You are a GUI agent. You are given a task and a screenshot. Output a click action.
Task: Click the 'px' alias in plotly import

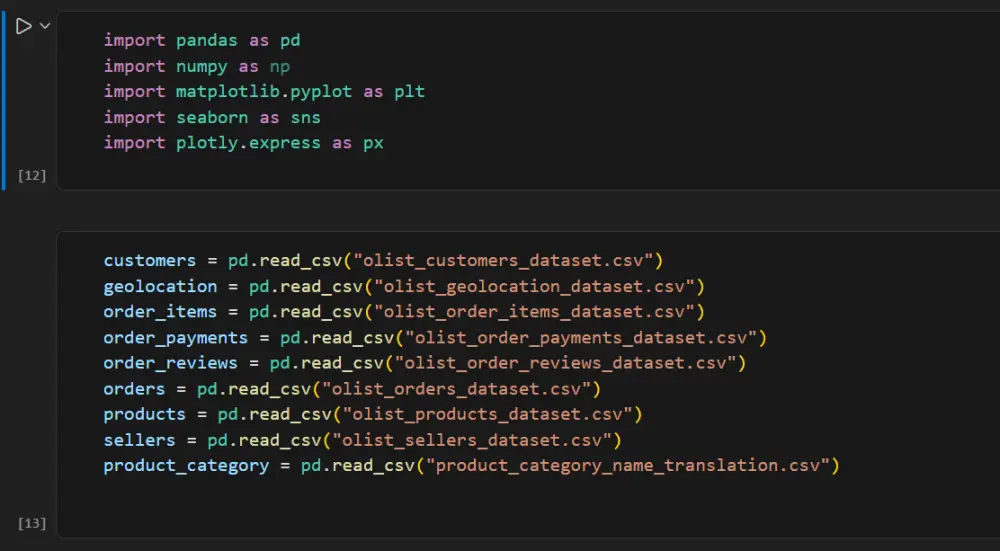374,143
